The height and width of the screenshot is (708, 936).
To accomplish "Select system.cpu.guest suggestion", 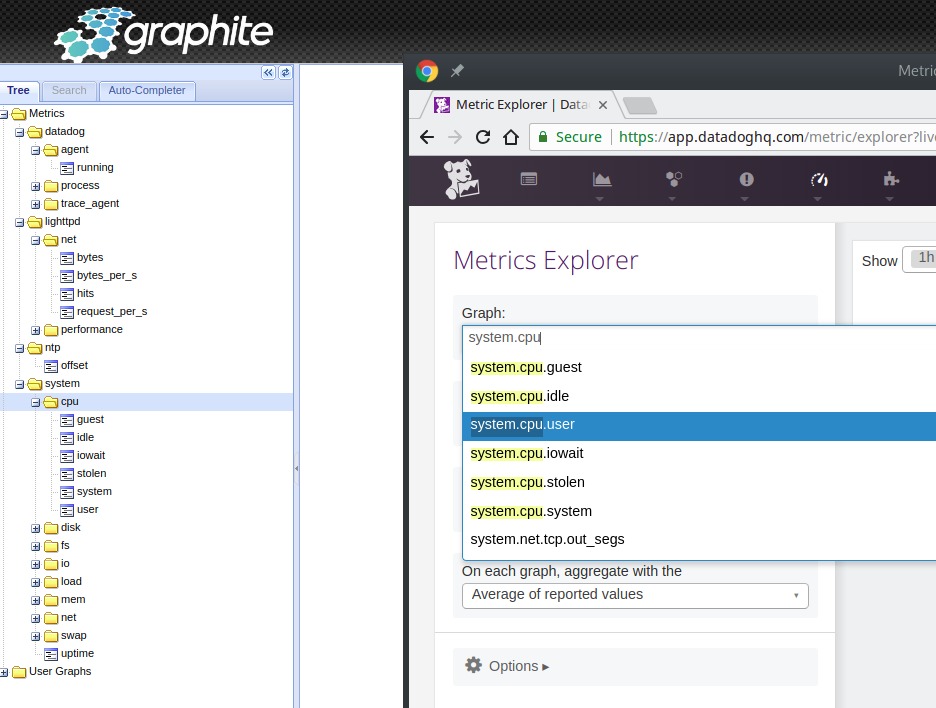I will 699,367.
